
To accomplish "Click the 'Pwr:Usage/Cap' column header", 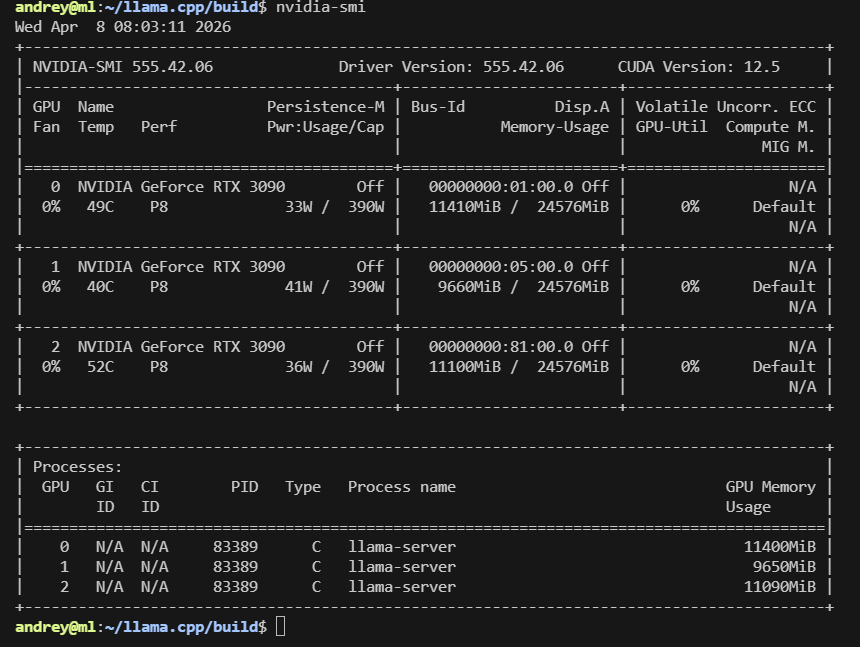I will [326, 127].
